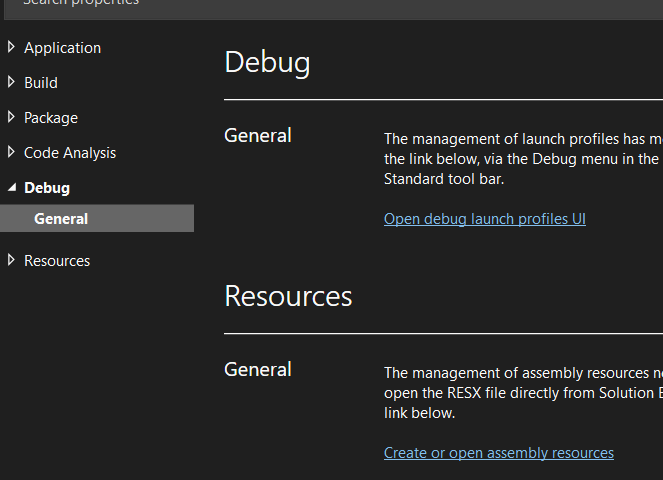Select the Debug category label in sidebar
Image resolution: width=663 pixels, height=480 pixels.
coord(47,188)
